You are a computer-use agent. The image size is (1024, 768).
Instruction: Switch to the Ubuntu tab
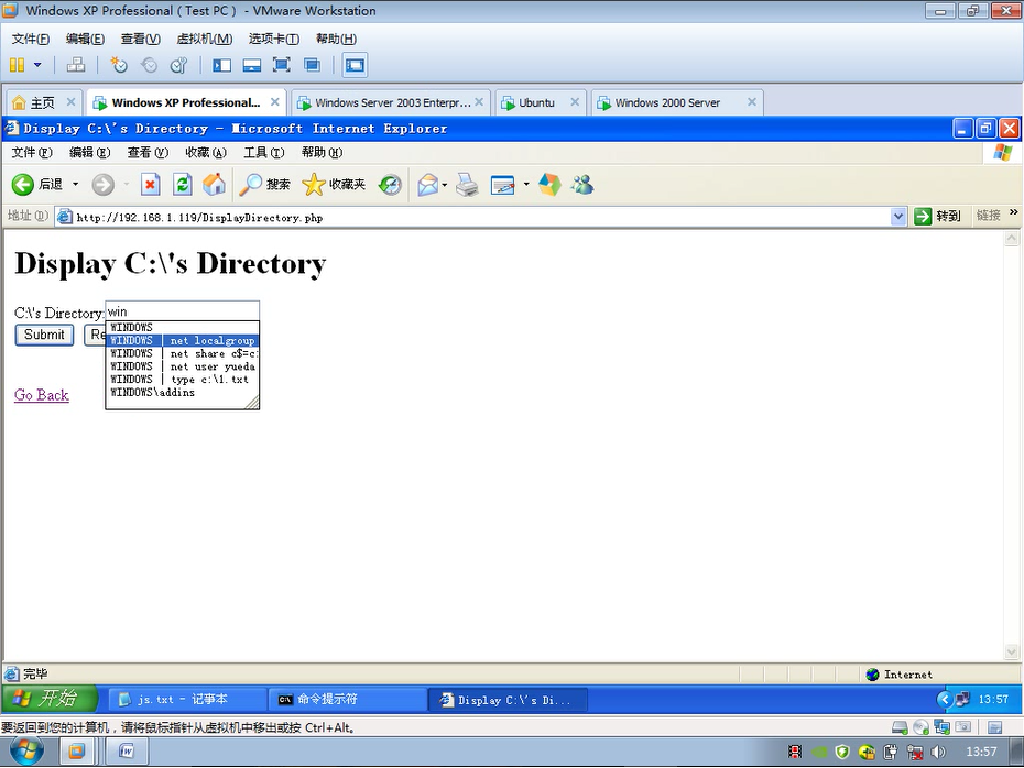tap(536, 103)
